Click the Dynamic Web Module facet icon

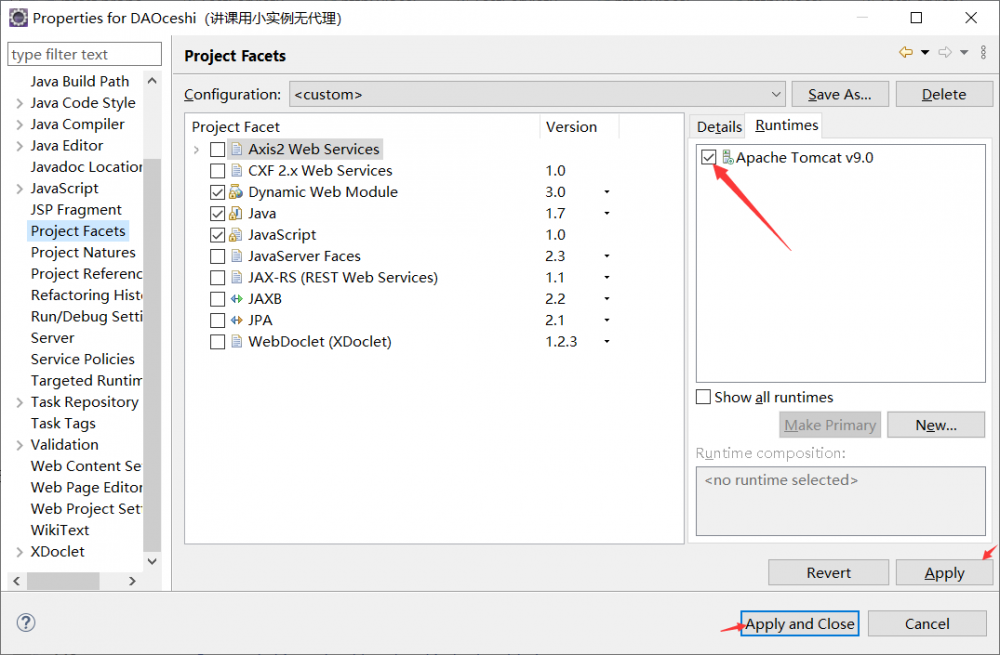pos(236,192)
